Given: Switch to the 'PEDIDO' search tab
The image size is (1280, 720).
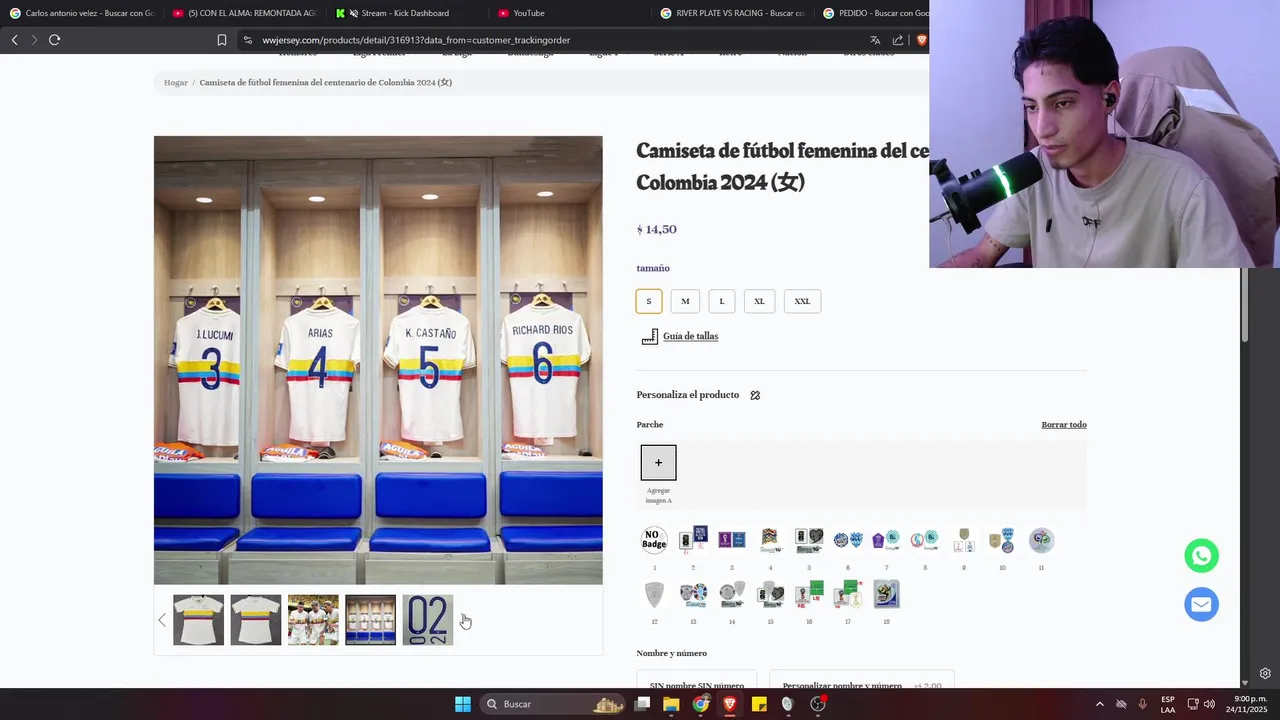Looking at the screenshot, I should click(x=876, y=13).
